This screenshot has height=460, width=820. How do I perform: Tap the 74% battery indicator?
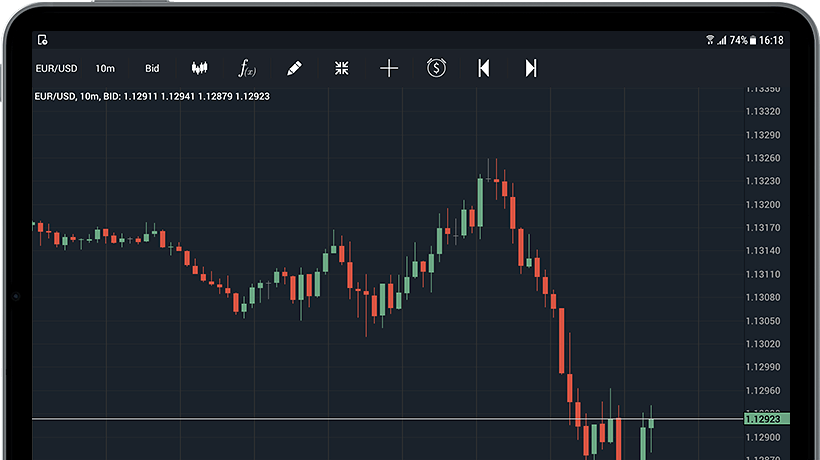tap(743, 40)
